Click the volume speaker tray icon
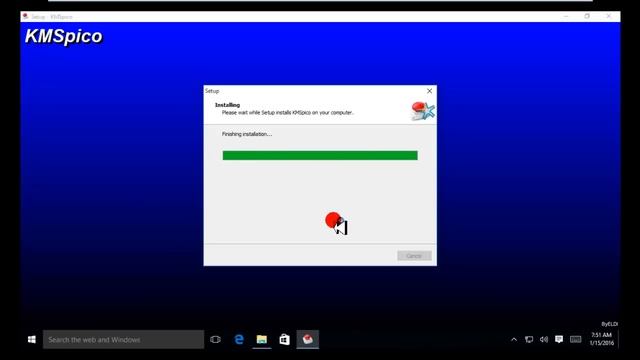Image resolution: width=640 pixels, height=360 pixels. click(544, 340)
